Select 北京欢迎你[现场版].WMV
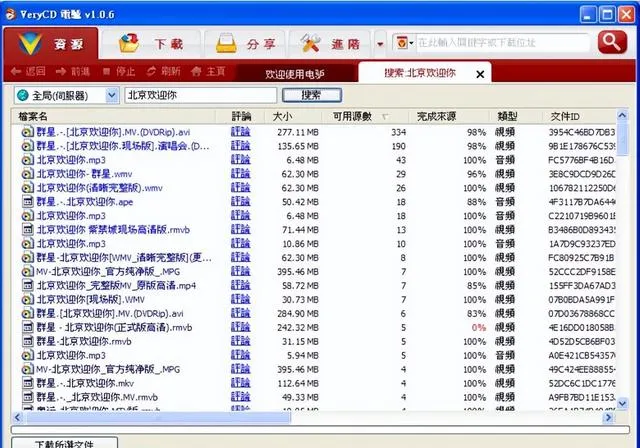 pos(91,299)
